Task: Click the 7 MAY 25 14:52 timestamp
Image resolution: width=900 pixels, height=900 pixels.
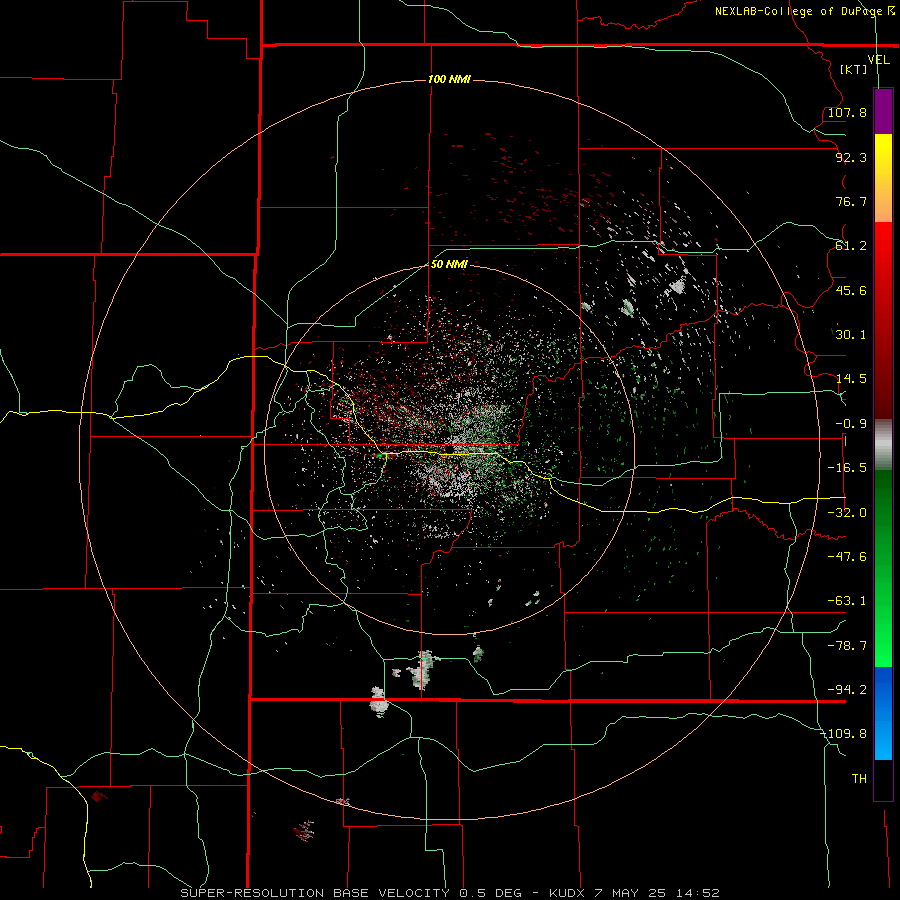Action: pyautogui.click(x=658, y=893)
